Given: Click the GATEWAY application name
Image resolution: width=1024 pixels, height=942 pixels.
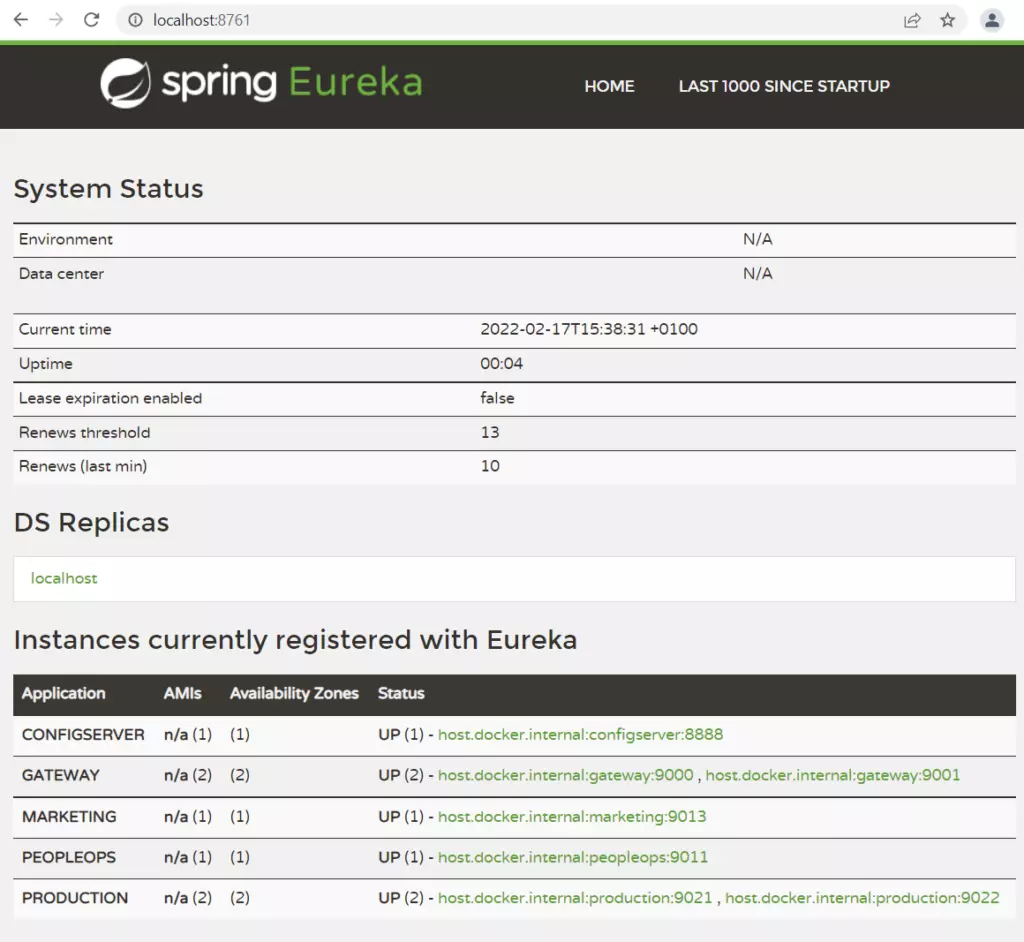Looking at the screenshot, I should (61, 775).
